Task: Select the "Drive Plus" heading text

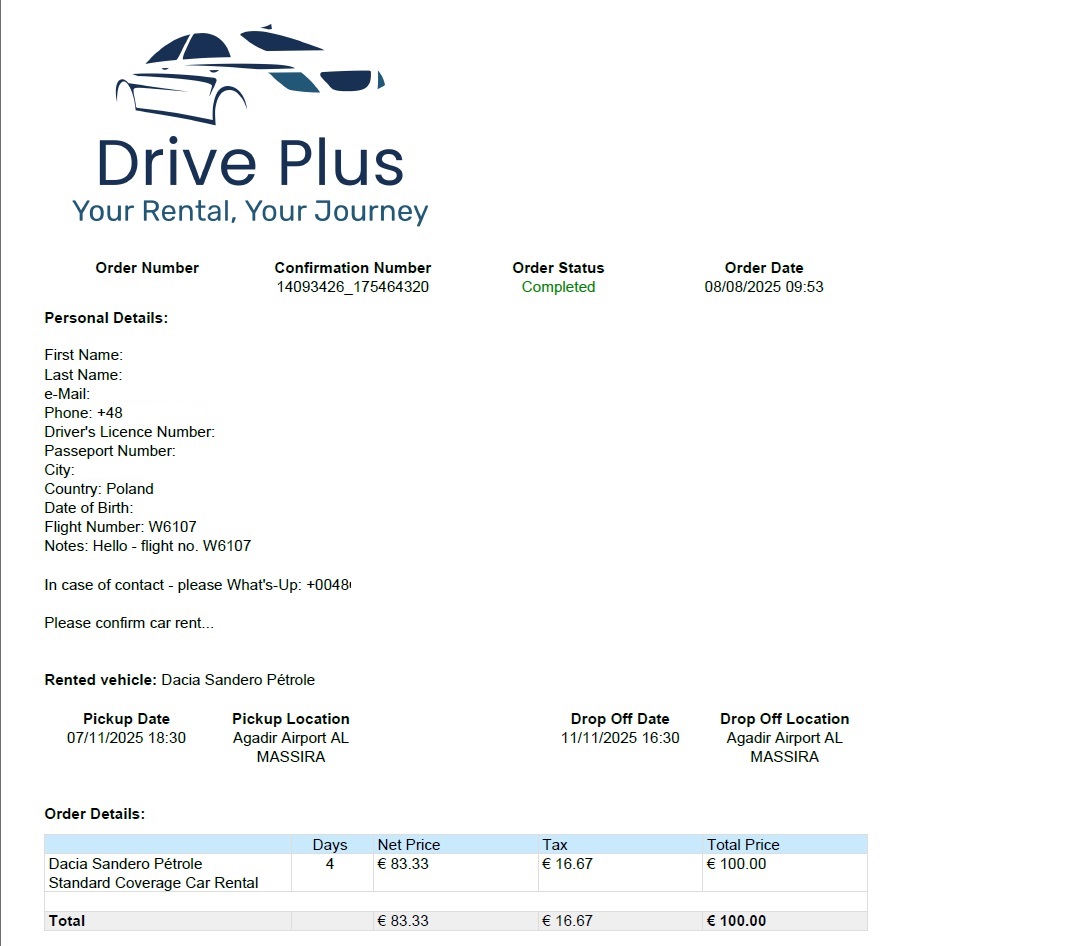Action: [250, 163]
